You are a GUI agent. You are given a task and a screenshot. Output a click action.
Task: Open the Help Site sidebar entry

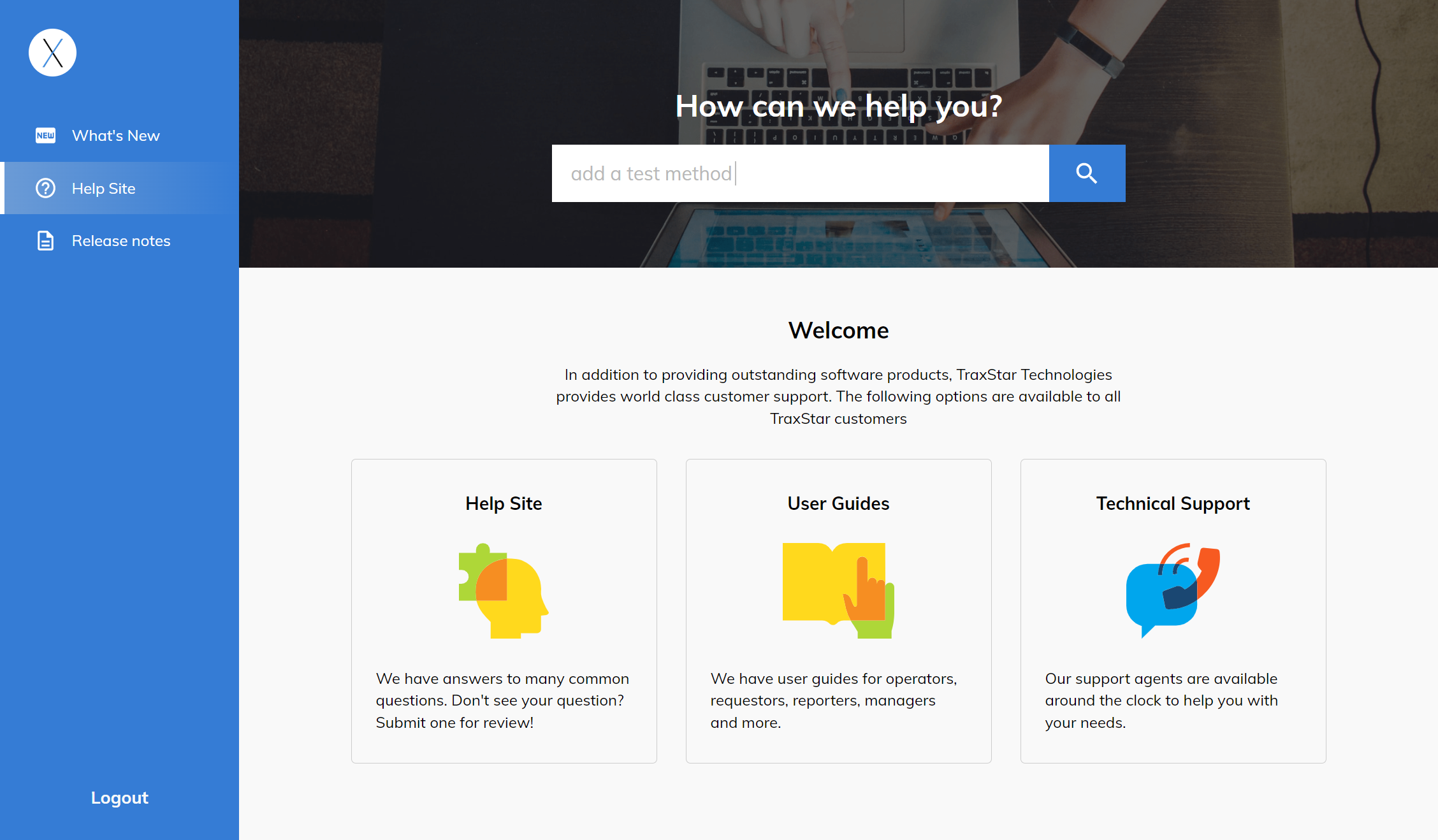click(x=103, y=188)
